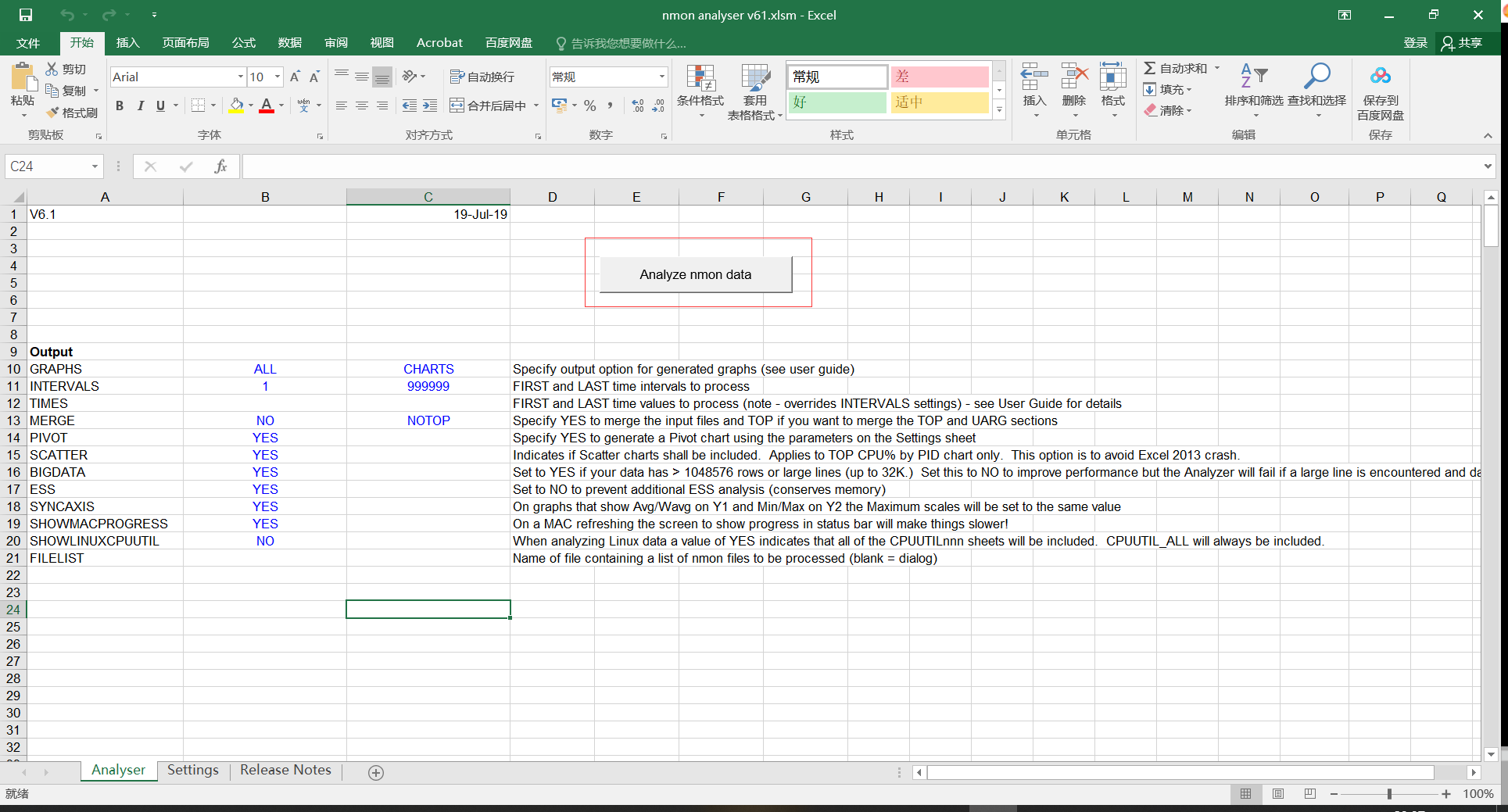
Task: Select the Format Painter brush
Action: tap(52, 113)
